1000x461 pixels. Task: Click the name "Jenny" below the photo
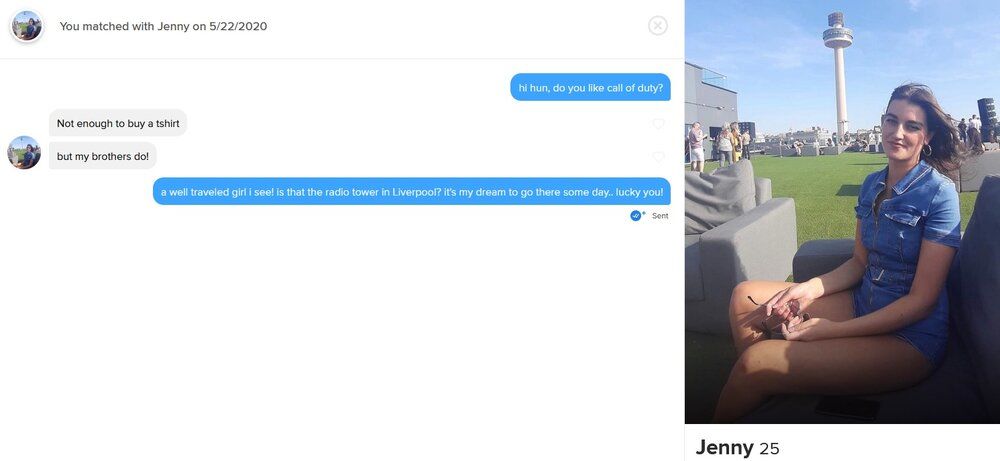pos(724,448)
